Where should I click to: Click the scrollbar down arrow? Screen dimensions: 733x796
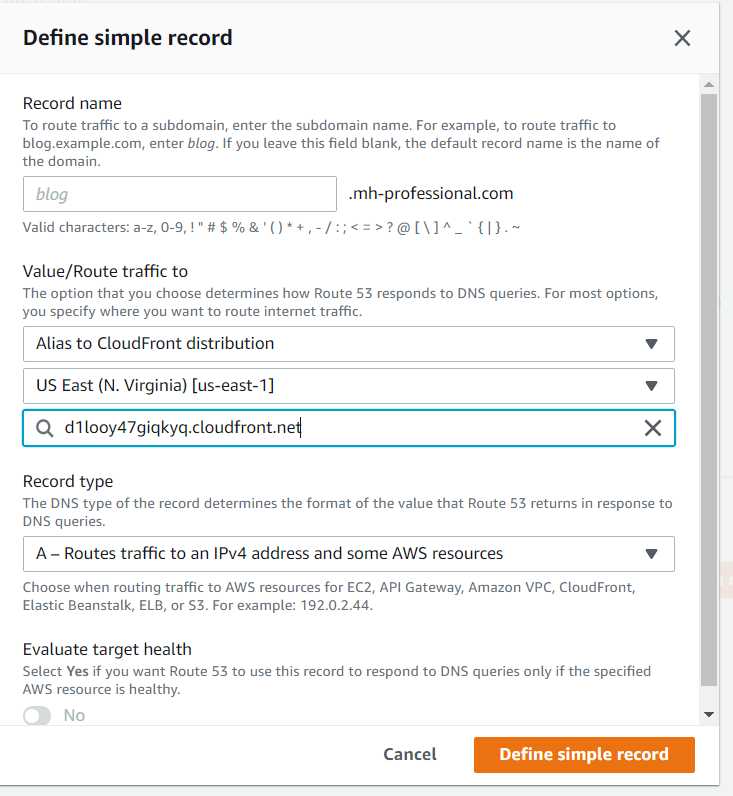[709, 714]
